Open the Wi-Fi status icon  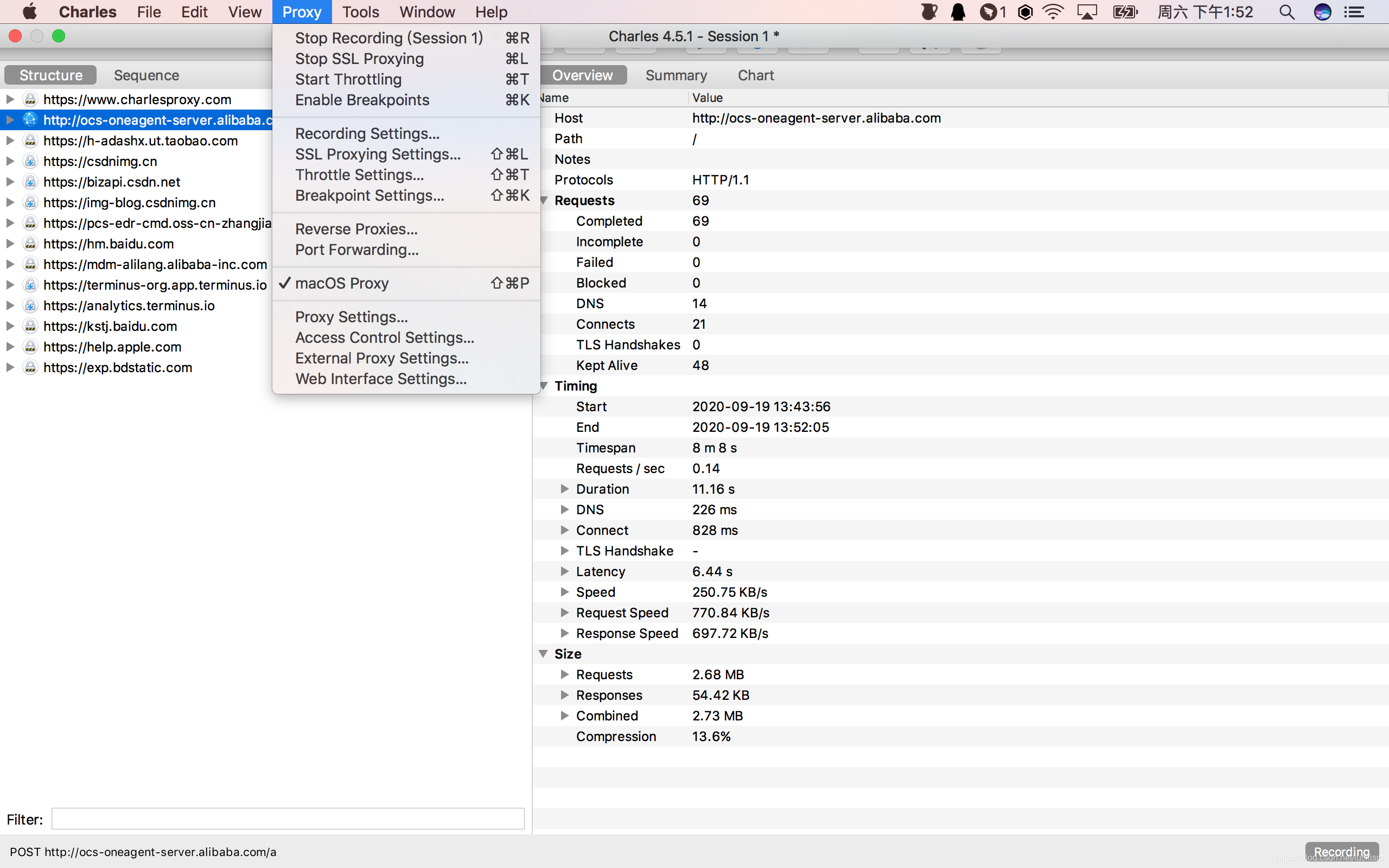(x=1053, y=11)
